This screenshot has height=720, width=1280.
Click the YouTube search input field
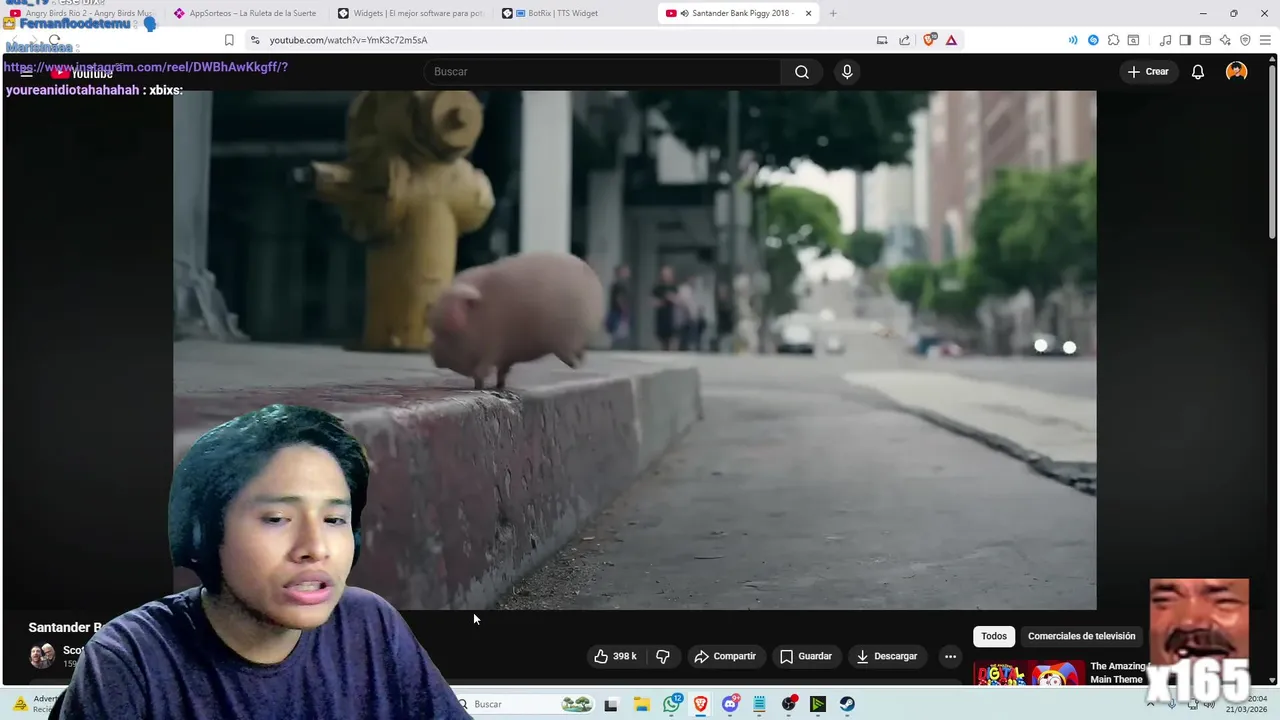click(x=603, y=72)
